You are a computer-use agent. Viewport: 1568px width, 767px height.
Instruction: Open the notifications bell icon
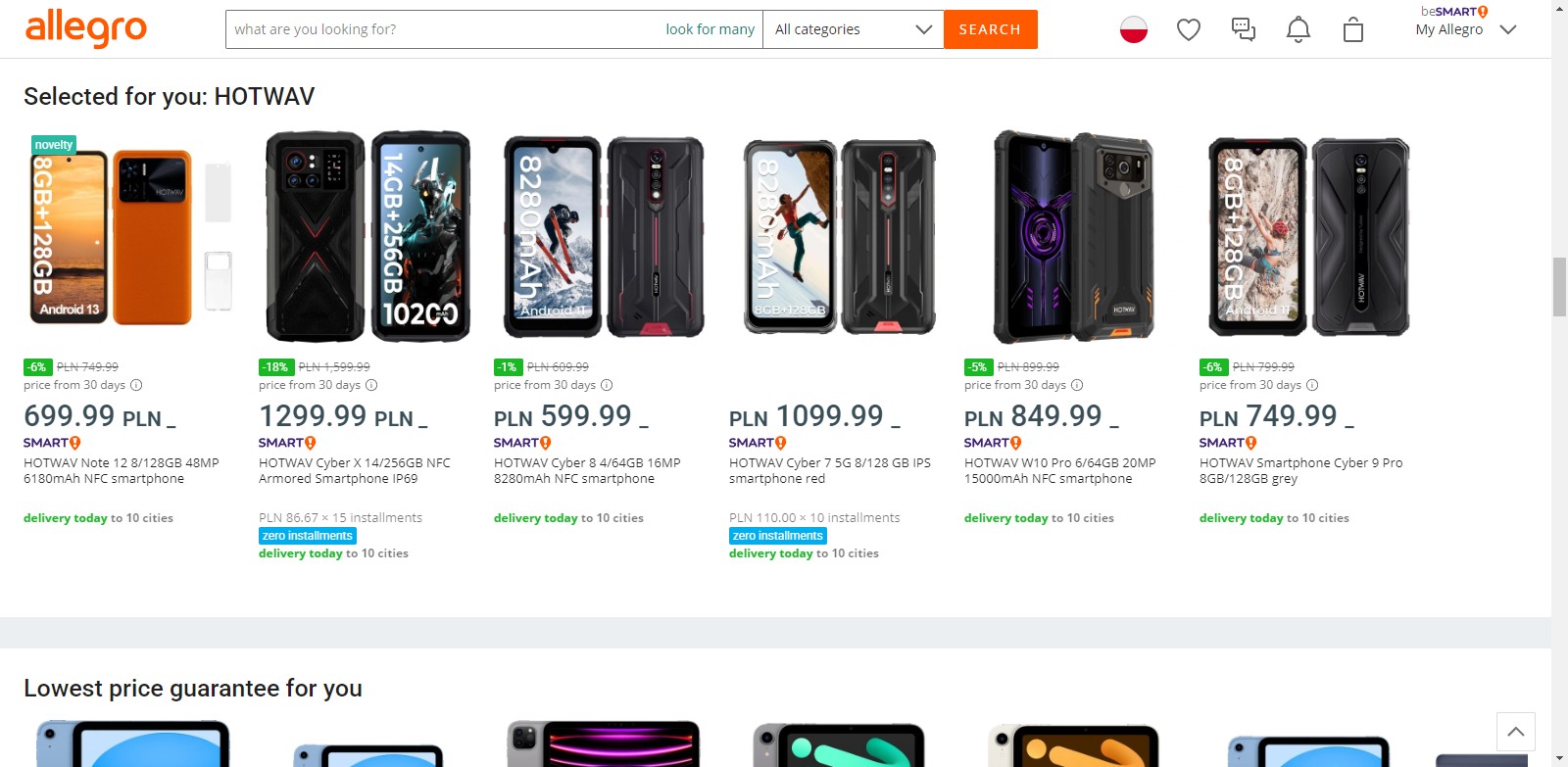pyautogui.click(x=1298, y=30)
